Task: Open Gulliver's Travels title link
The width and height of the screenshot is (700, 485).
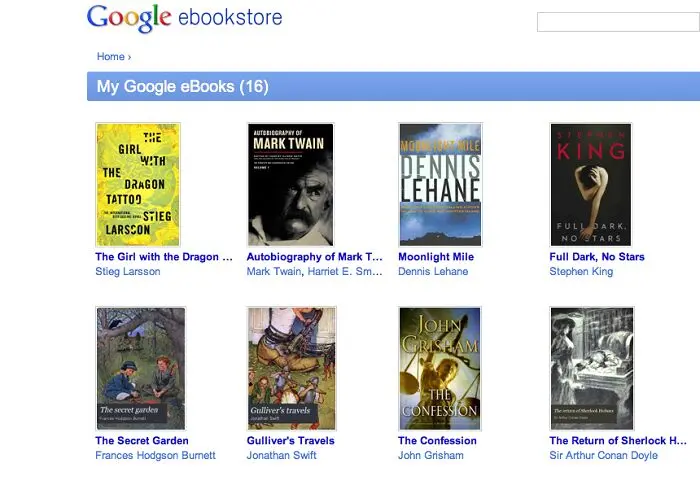Action: 291,441
